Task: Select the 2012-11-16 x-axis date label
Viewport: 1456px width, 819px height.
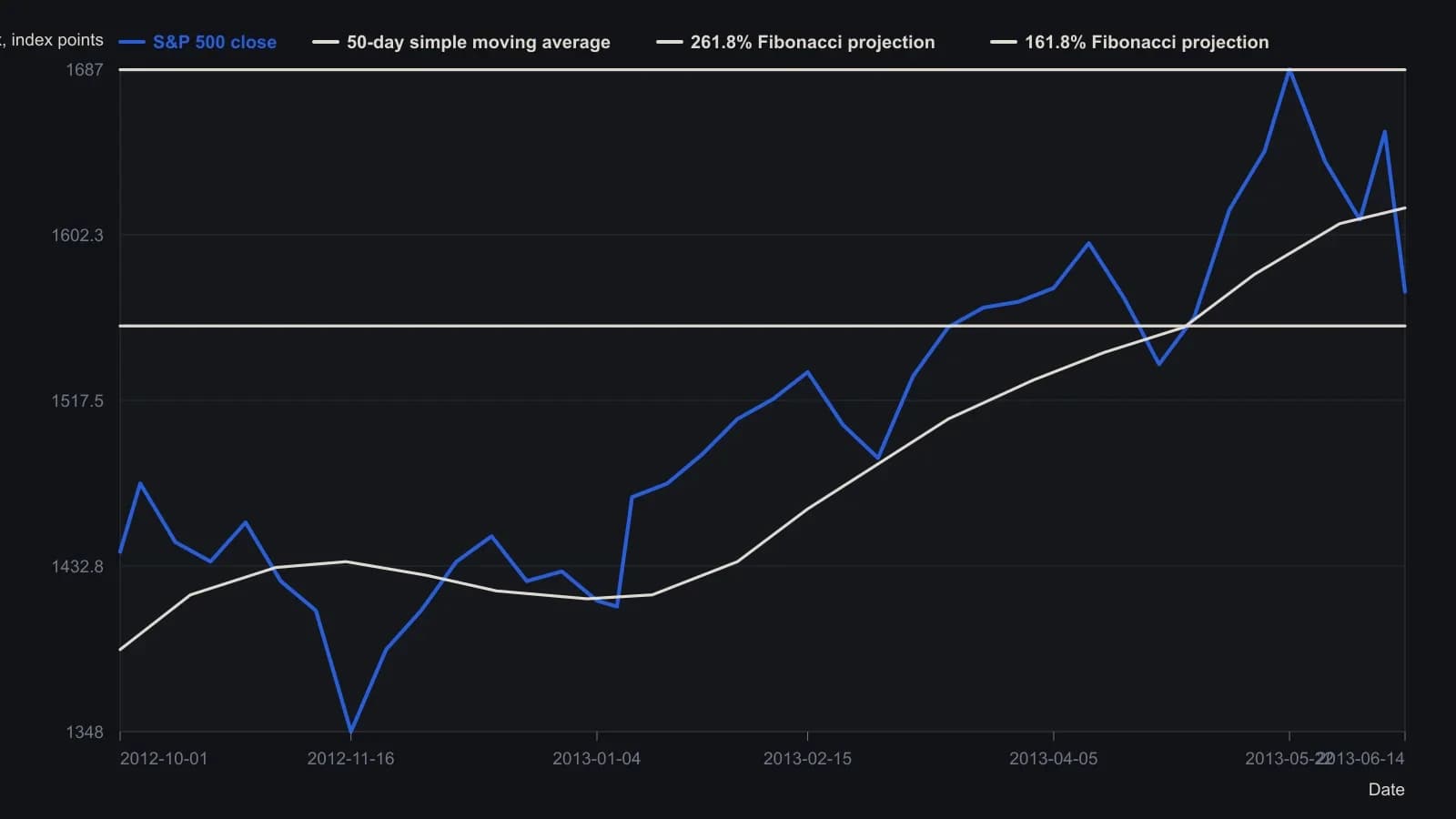Action: pos(350,759)
